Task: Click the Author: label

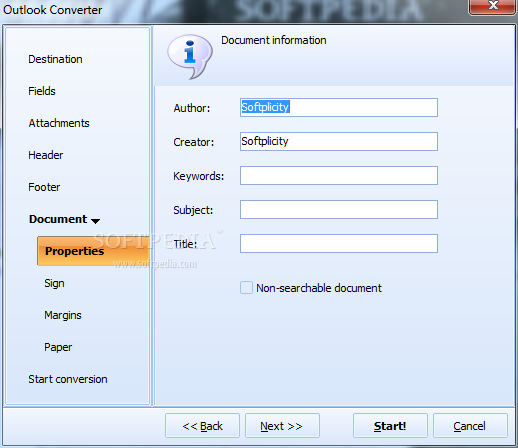Action: [x=192, y=108]
